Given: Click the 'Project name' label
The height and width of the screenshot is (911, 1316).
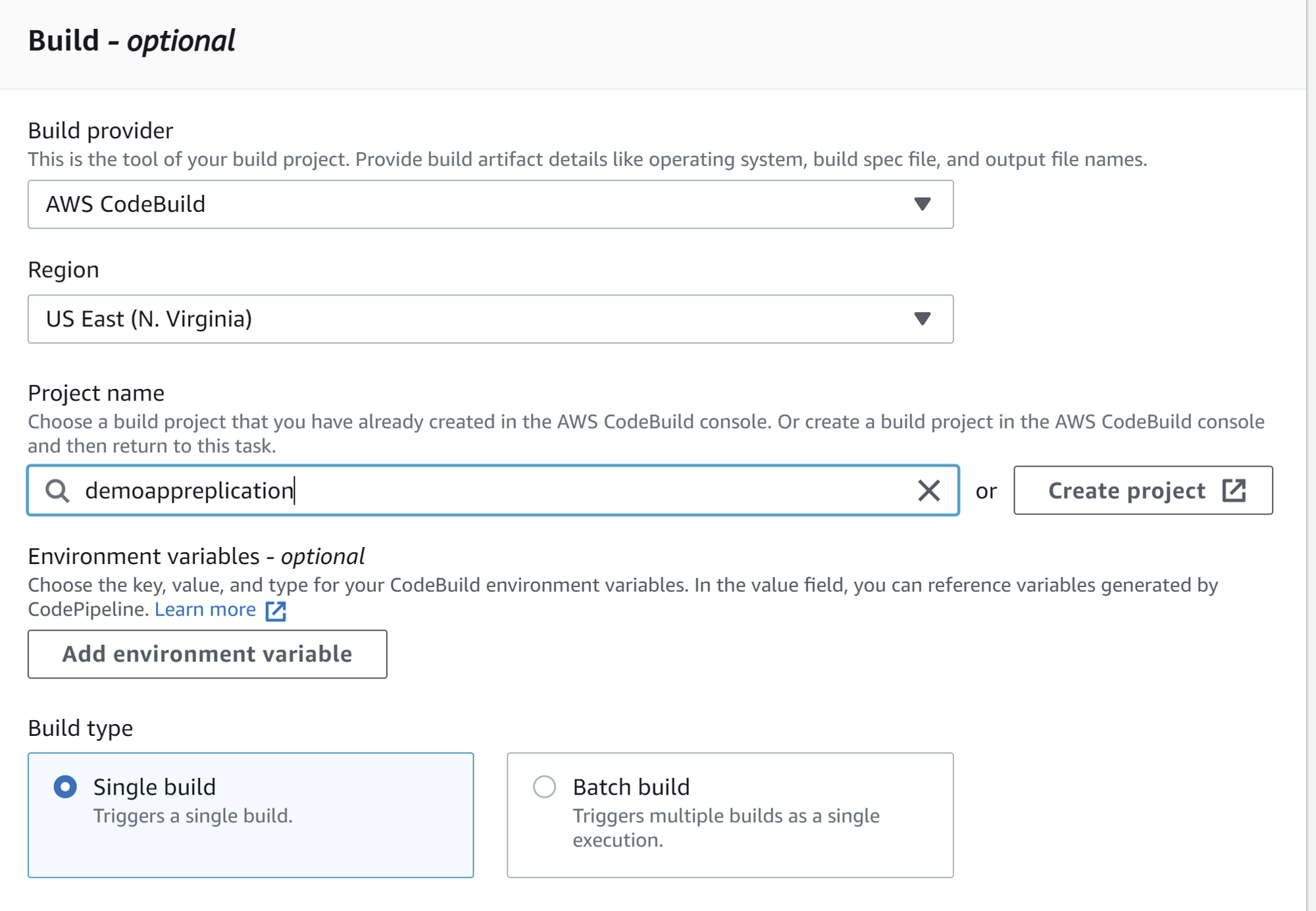Looking at the screenshot, I should pyautogui.click(x=96, y=393).
